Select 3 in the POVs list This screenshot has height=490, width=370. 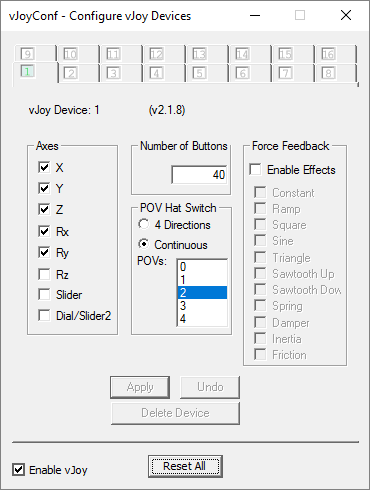tap(202, 305)
